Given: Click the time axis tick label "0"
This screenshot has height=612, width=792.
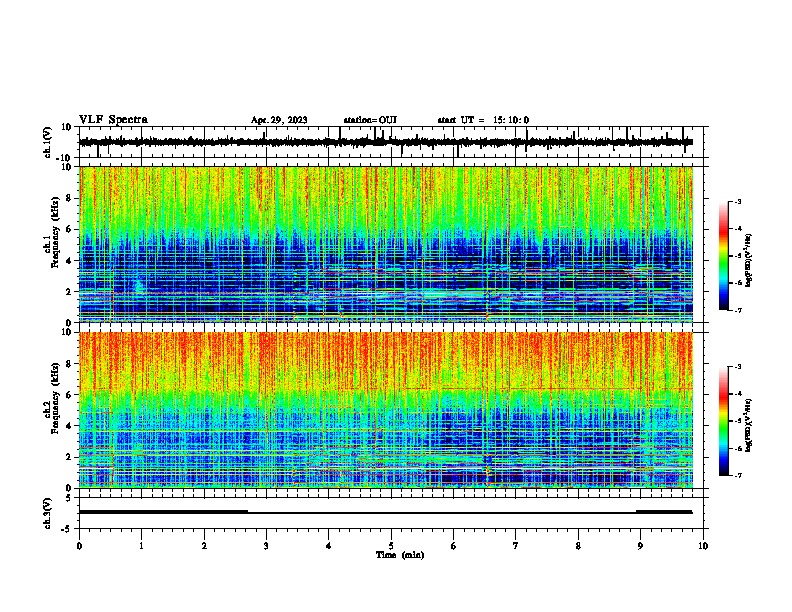Looking at the screenshot, I should click(79, 546).
